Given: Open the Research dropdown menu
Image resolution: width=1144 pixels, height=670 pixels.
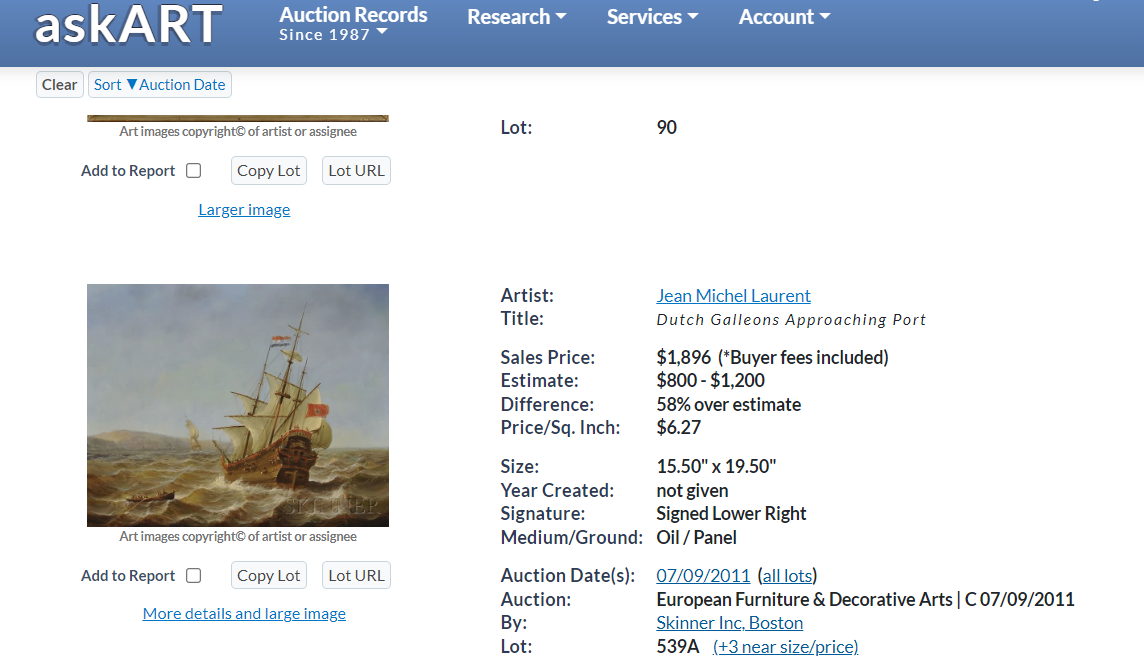Looking at the screenshot, I should (516, 16).
